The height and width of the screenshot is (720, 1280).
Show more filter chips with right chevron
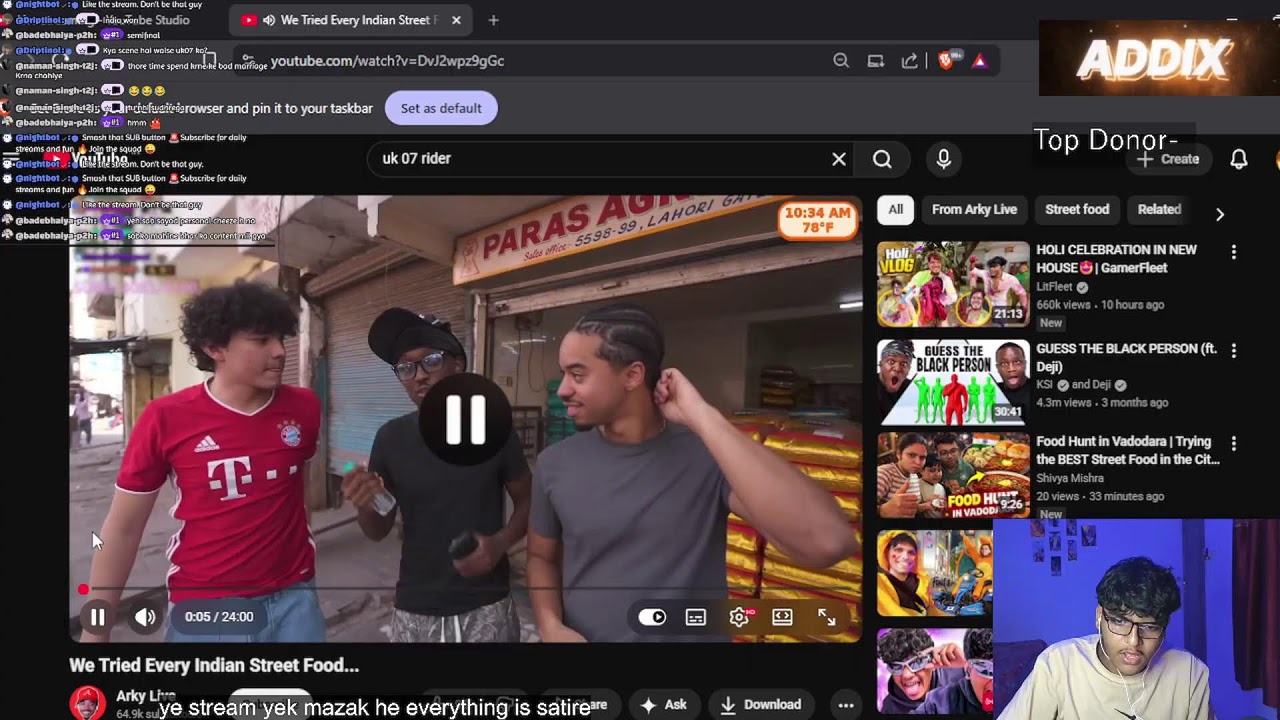[1219, 213]
